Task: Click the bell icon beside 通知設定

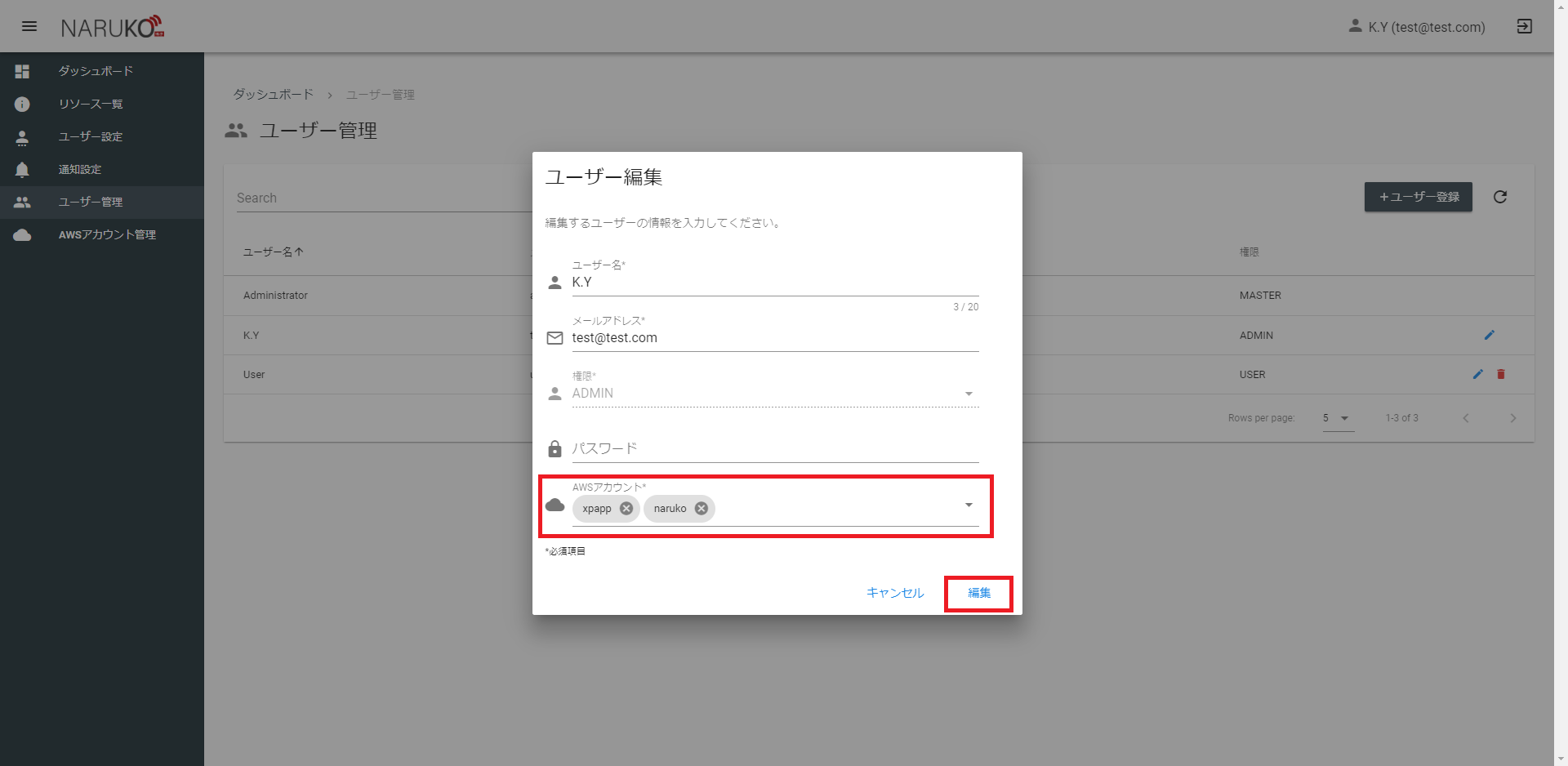Action: point(22,169)
